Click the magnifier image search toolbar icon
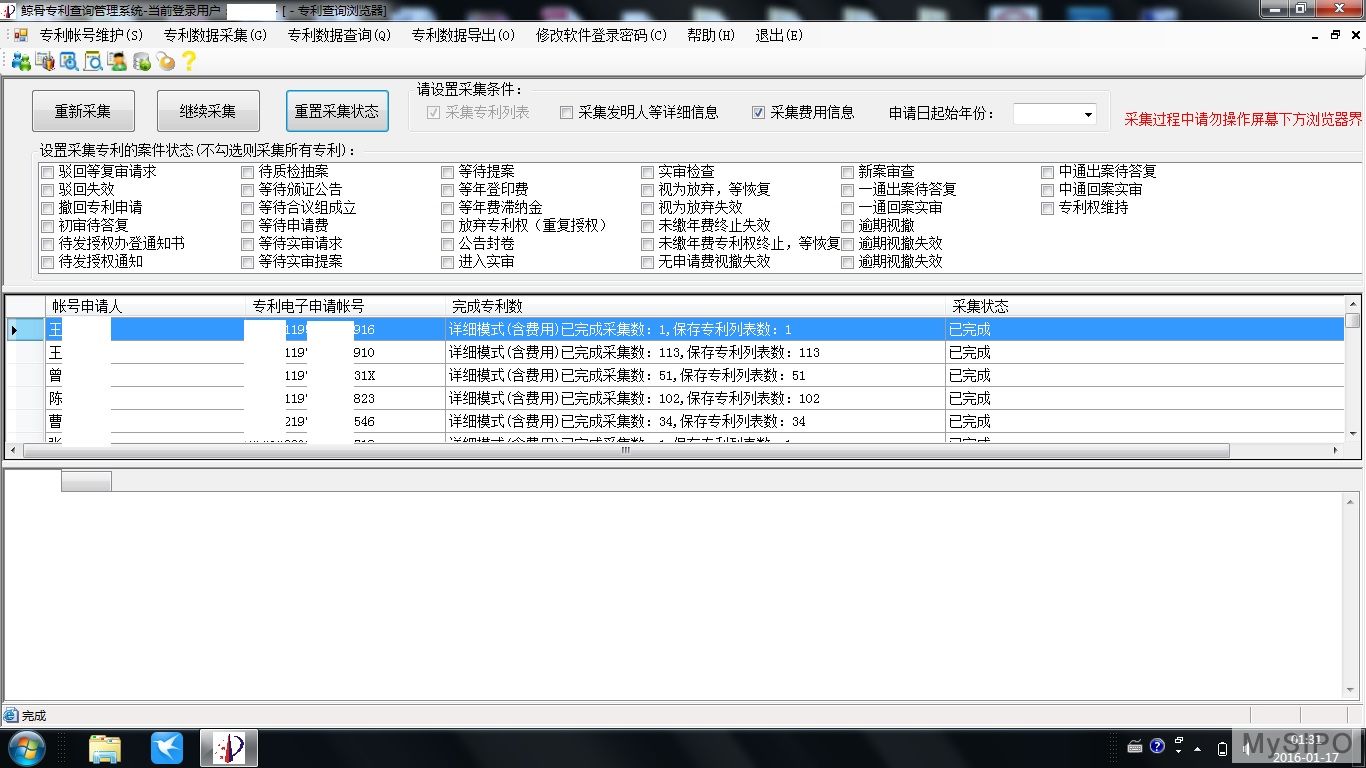1366x768 pixels. pos(69,62)
